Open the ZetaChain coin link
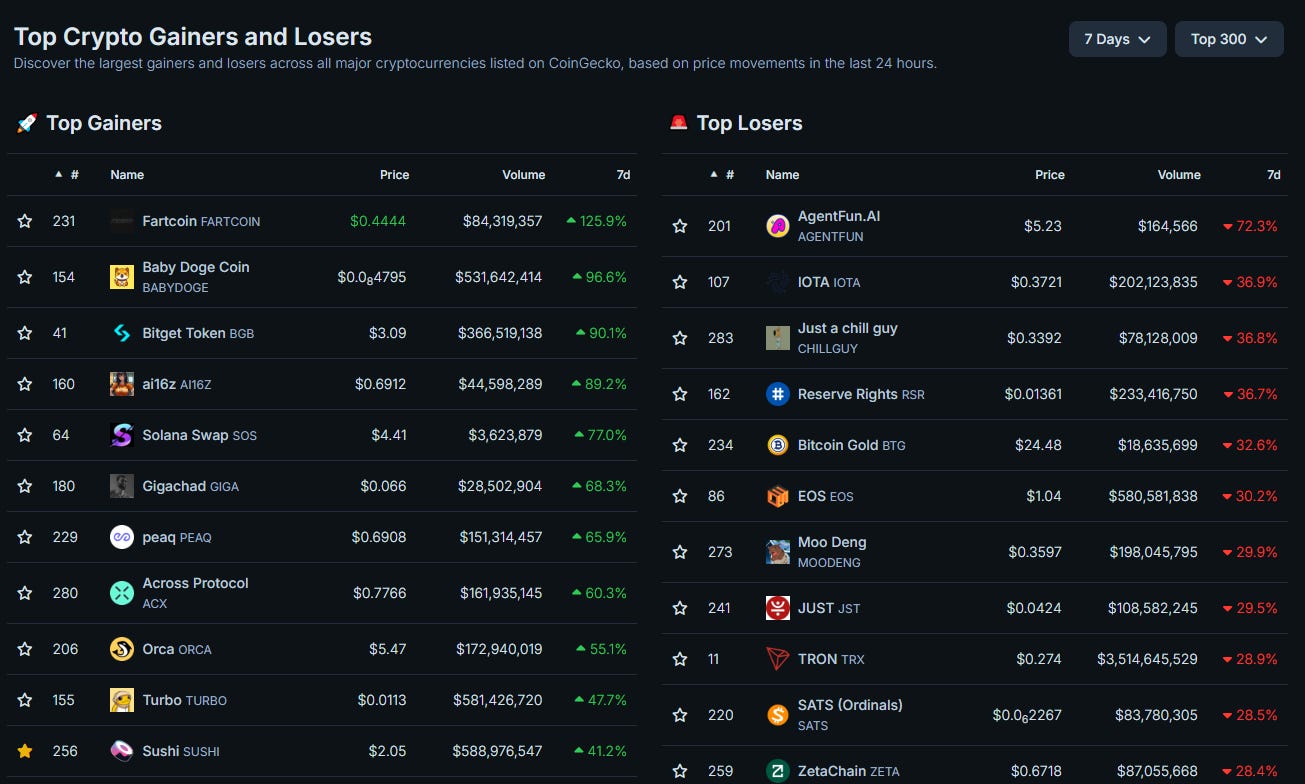 pos(848,771)
